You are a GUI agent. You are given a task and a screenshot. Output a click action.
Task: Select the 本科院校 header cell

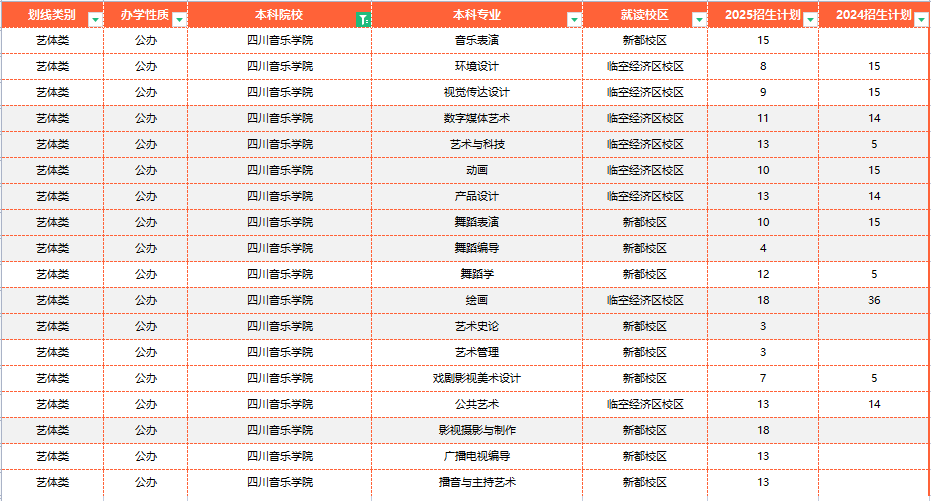tap(280, 15)
